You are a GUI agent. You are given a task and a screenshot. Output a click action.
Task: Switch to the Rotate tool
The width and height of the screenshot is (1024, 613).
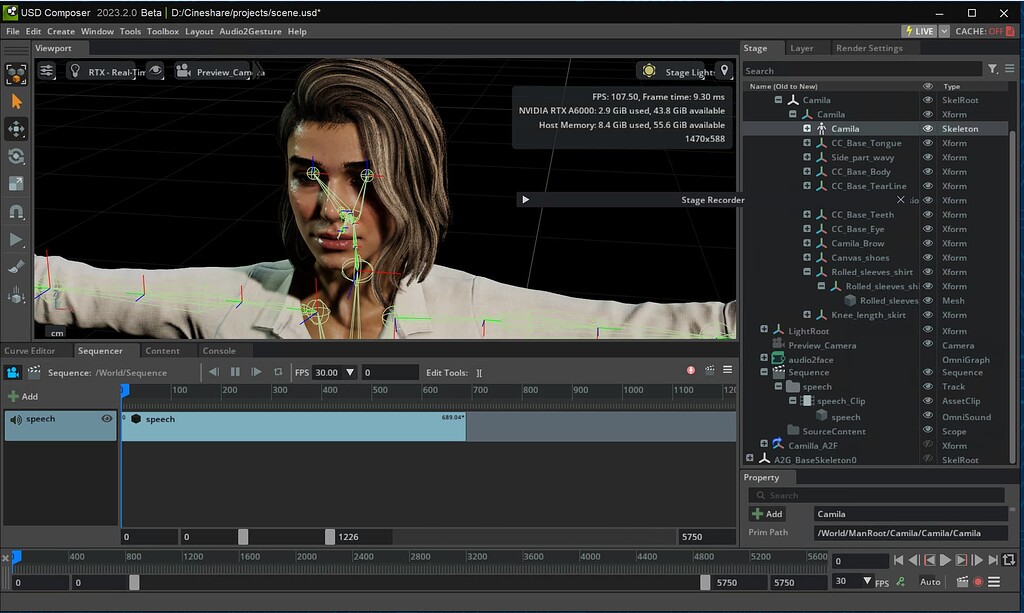click(15, 156)
